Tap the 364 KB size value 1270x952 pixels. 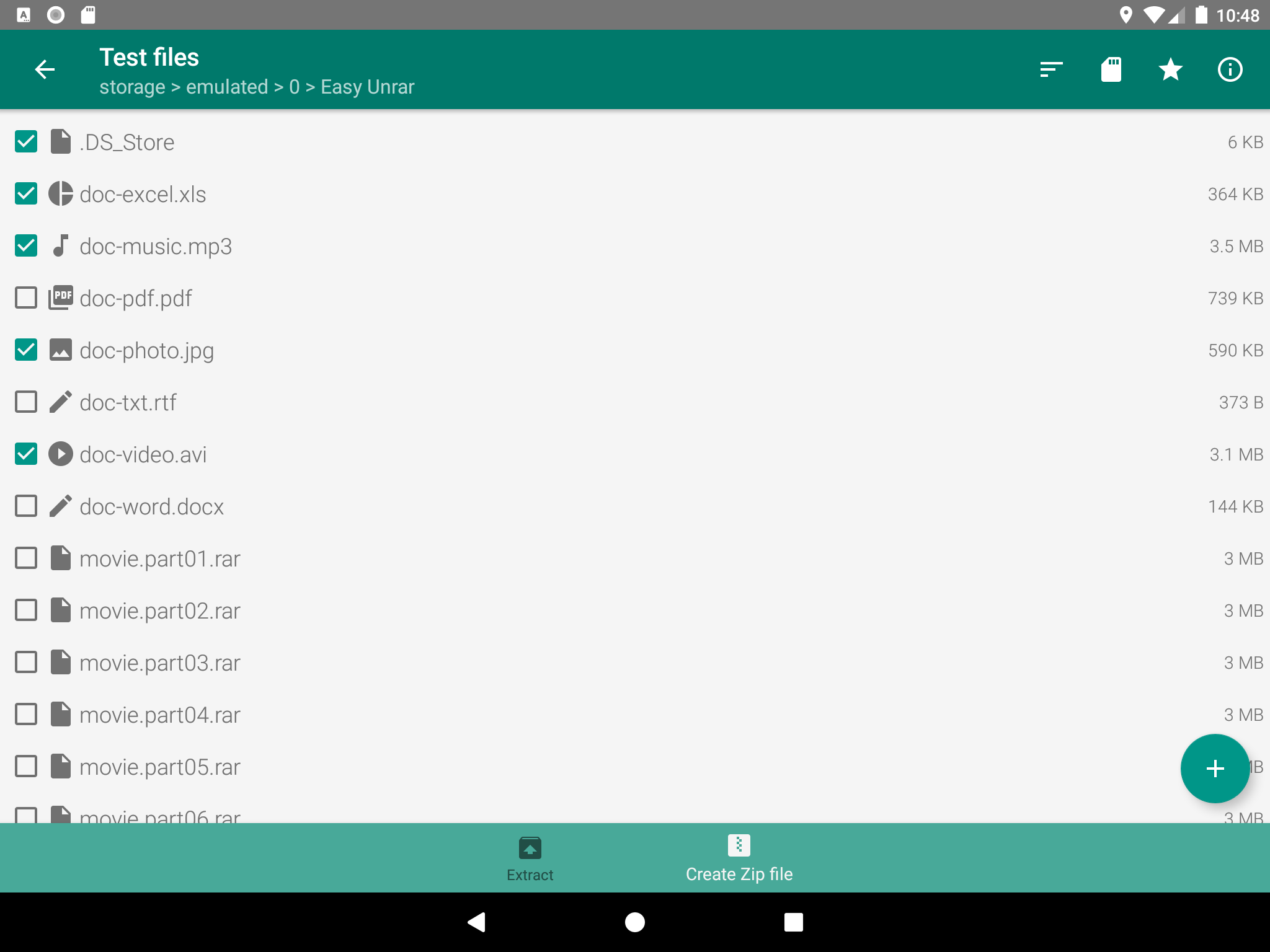[x=1235, y=194]
